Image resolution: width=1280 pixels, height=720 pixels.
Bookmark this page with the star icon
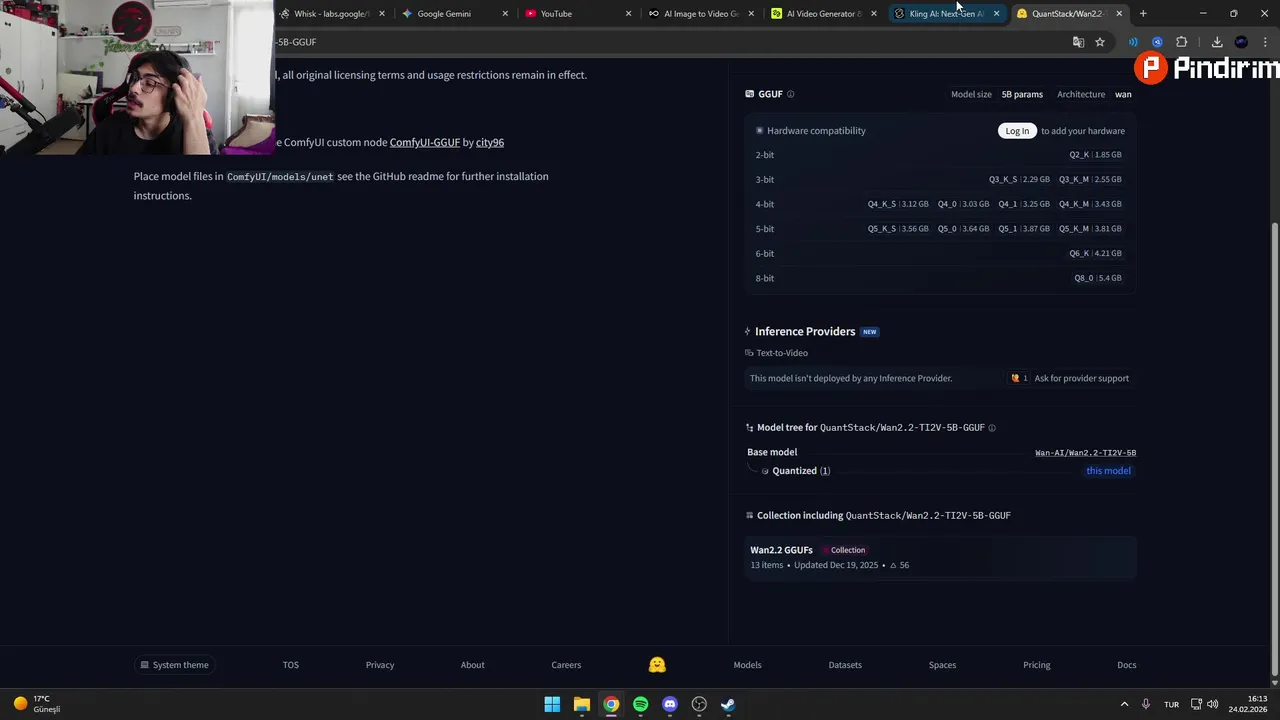point(1100,42)
